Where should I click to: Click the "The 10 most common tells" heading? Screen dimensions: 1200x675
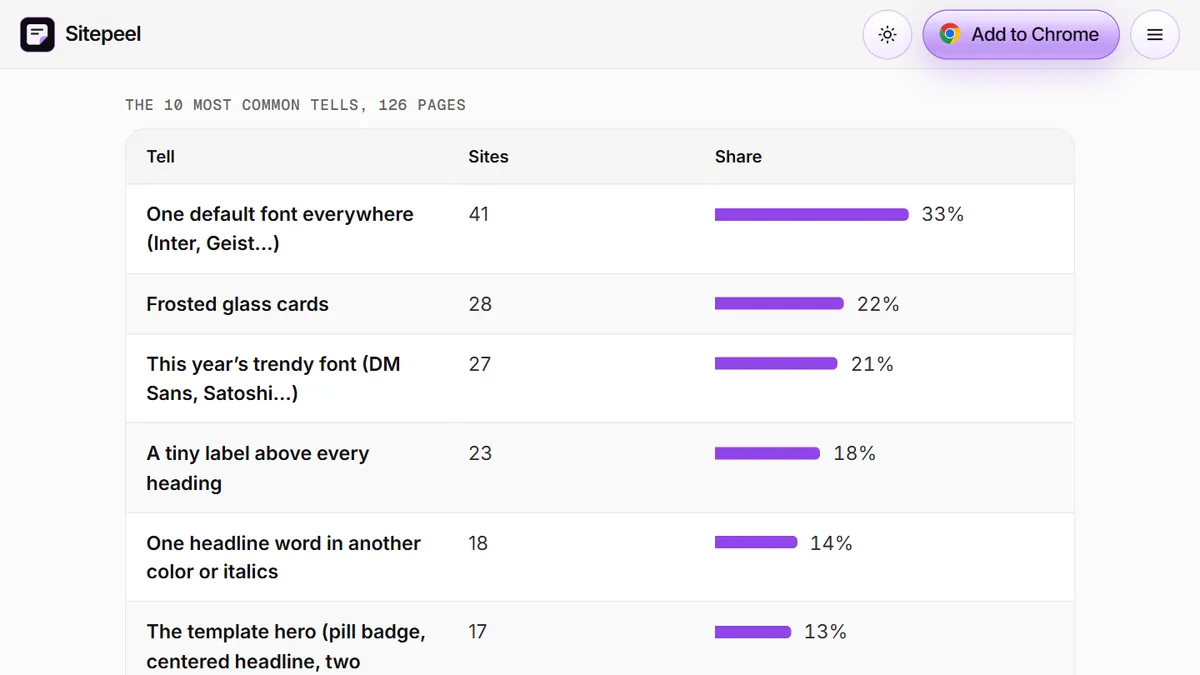coord(295,105)
